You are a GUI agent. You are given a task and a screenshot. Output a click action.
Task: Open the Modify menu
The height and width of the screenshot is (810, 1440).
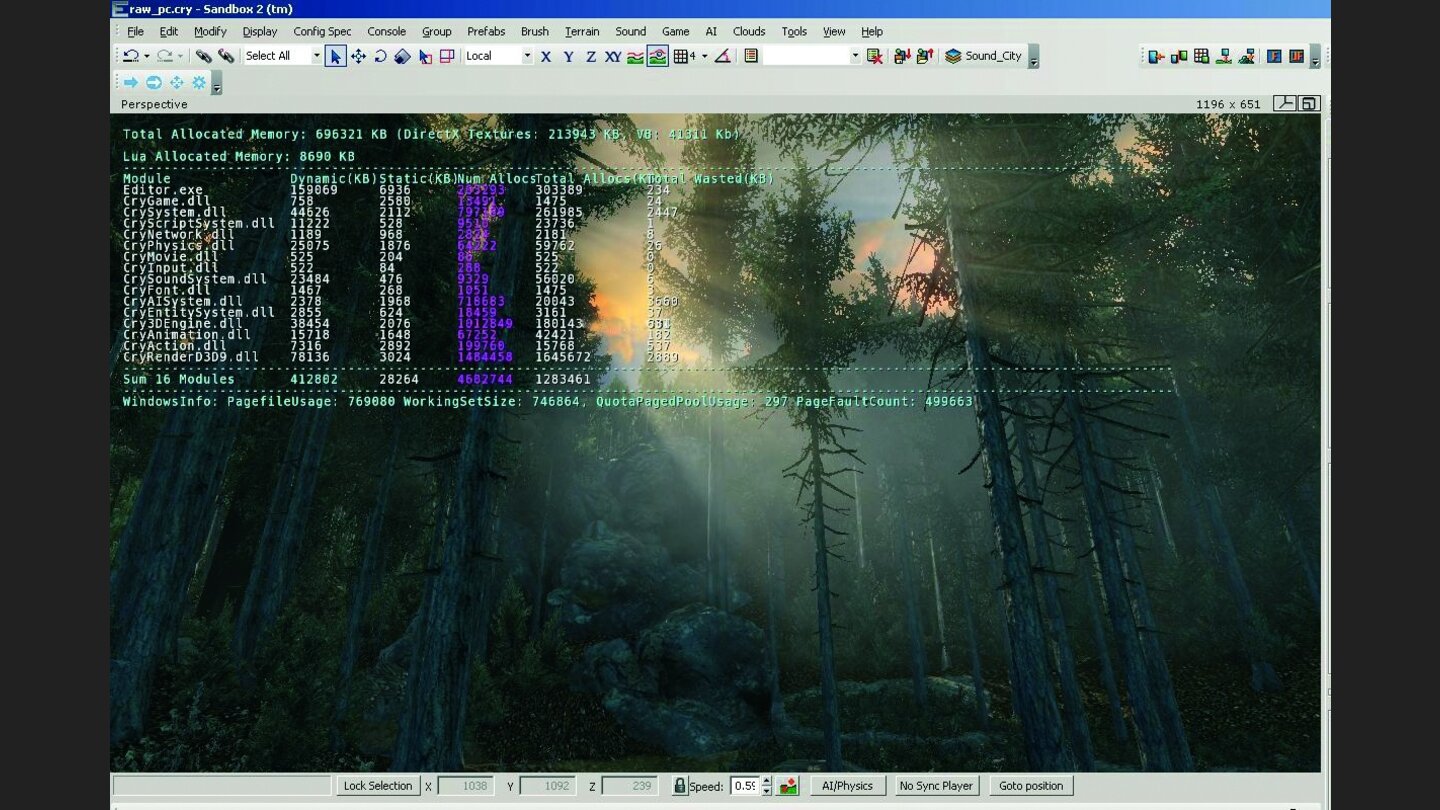pos(210,31)
